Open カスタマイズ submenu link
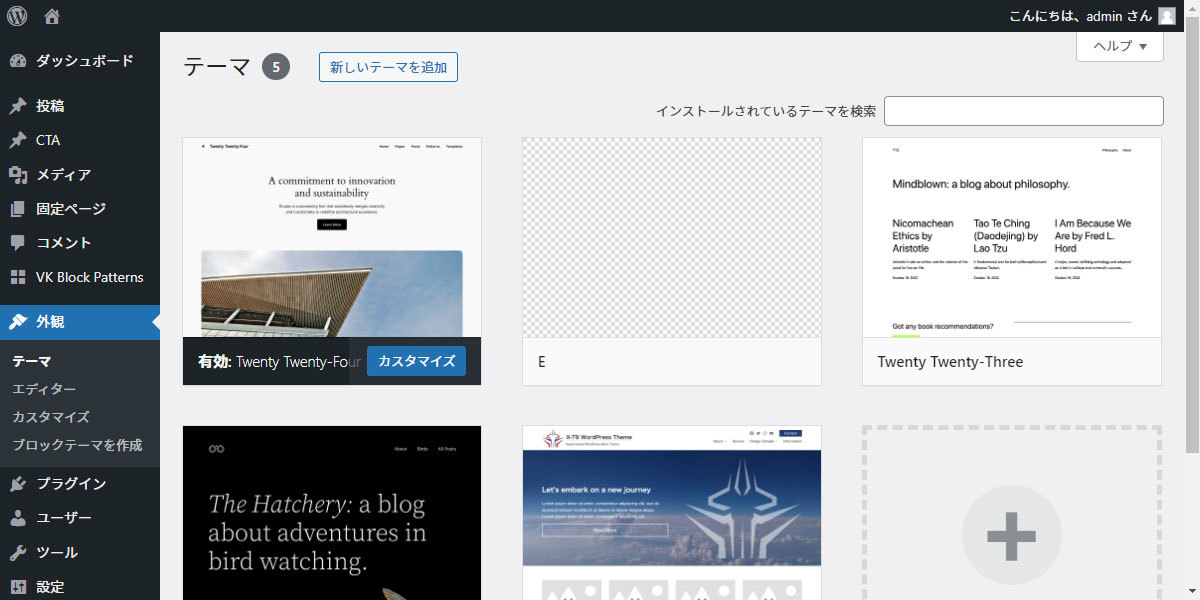 [x=51, y=417]
